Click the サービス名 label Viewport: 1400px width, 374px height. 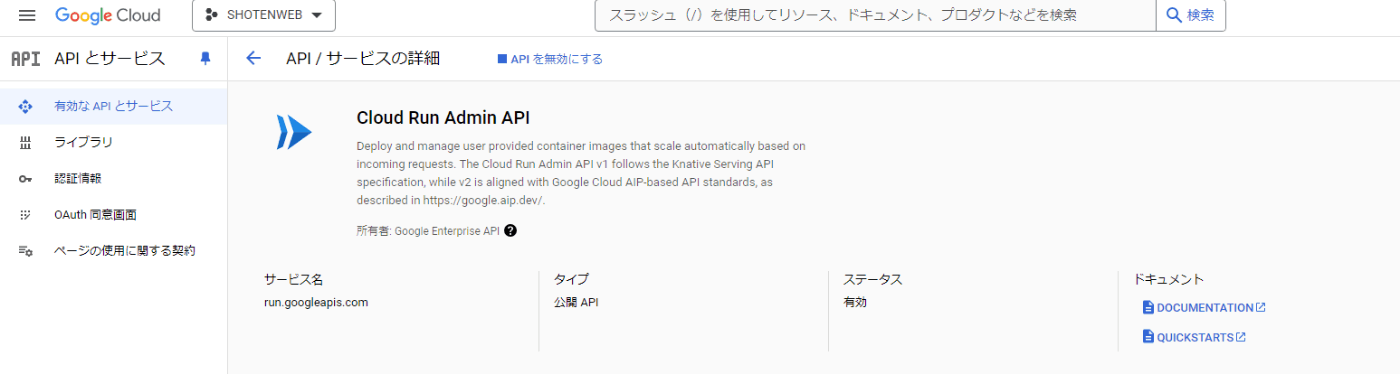click(293, 280)
